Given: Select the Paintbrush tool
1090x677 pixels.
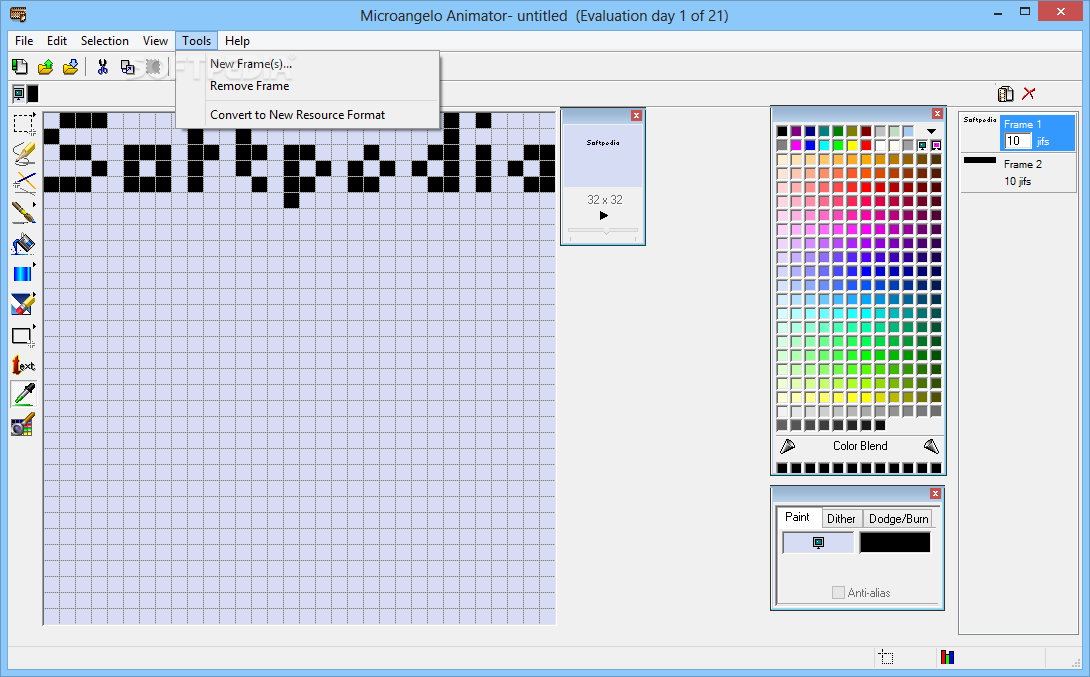Looking at the screenshot, I should tap(24, 213).
